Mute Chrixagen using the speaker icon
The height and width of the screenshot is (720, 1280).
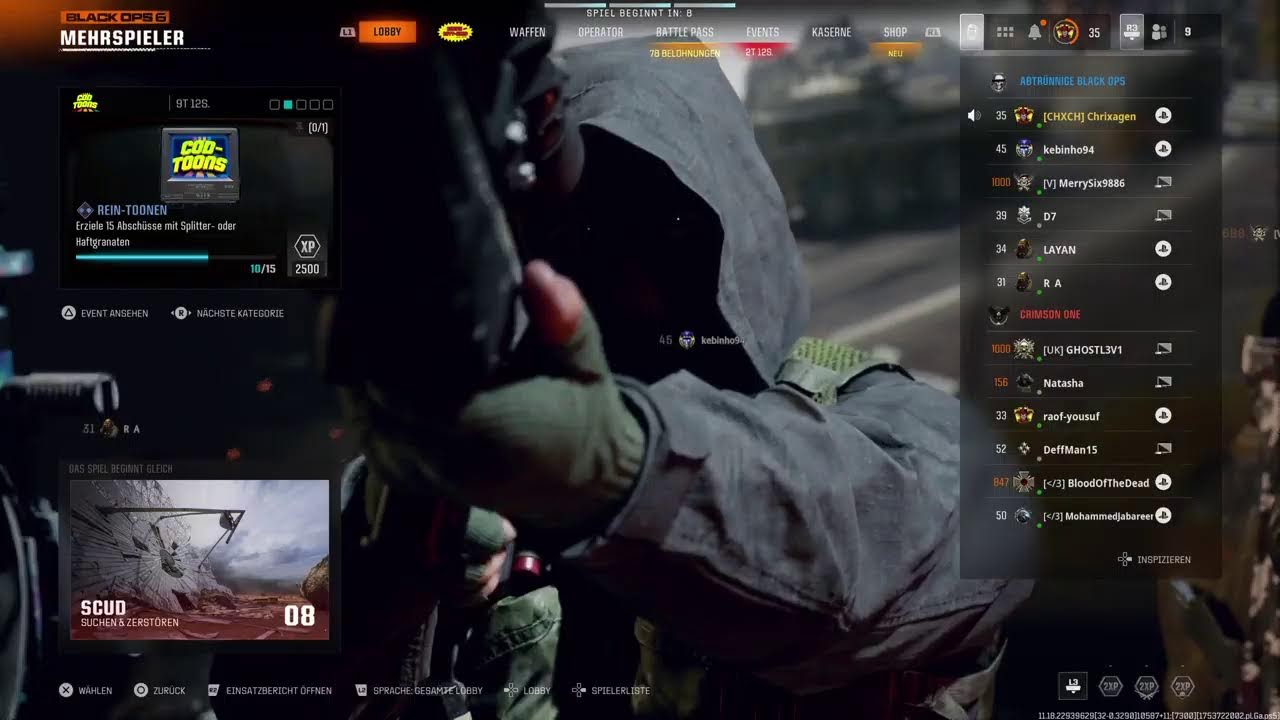pyautogui.click(x=974, y=116)
